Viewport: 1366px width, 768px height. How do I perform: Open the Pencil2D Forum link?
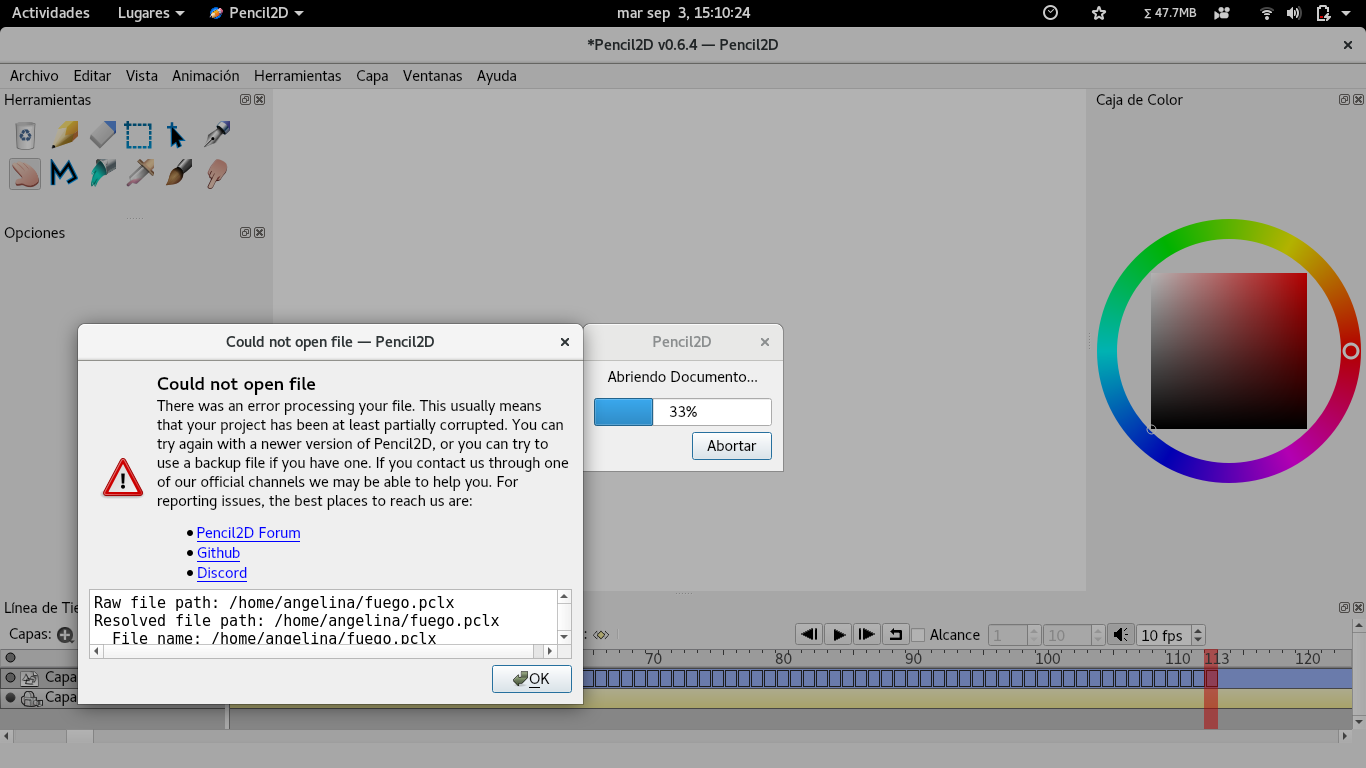coord(248,533)
